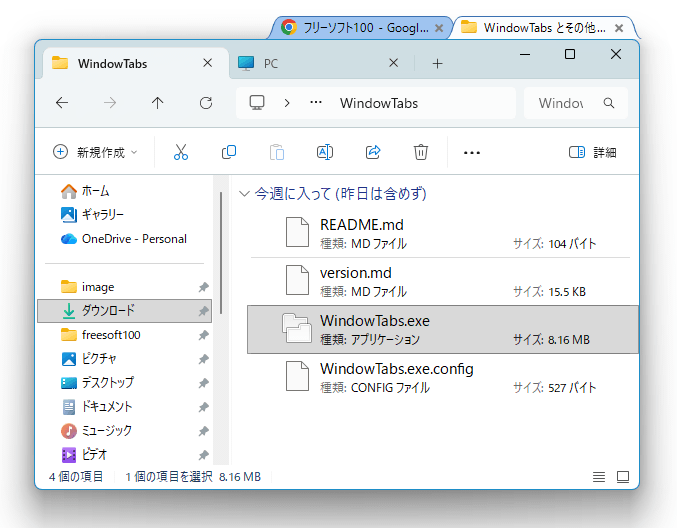Add a new Explorer tab with plus
677x528 pixels.
tap(437, 64)
